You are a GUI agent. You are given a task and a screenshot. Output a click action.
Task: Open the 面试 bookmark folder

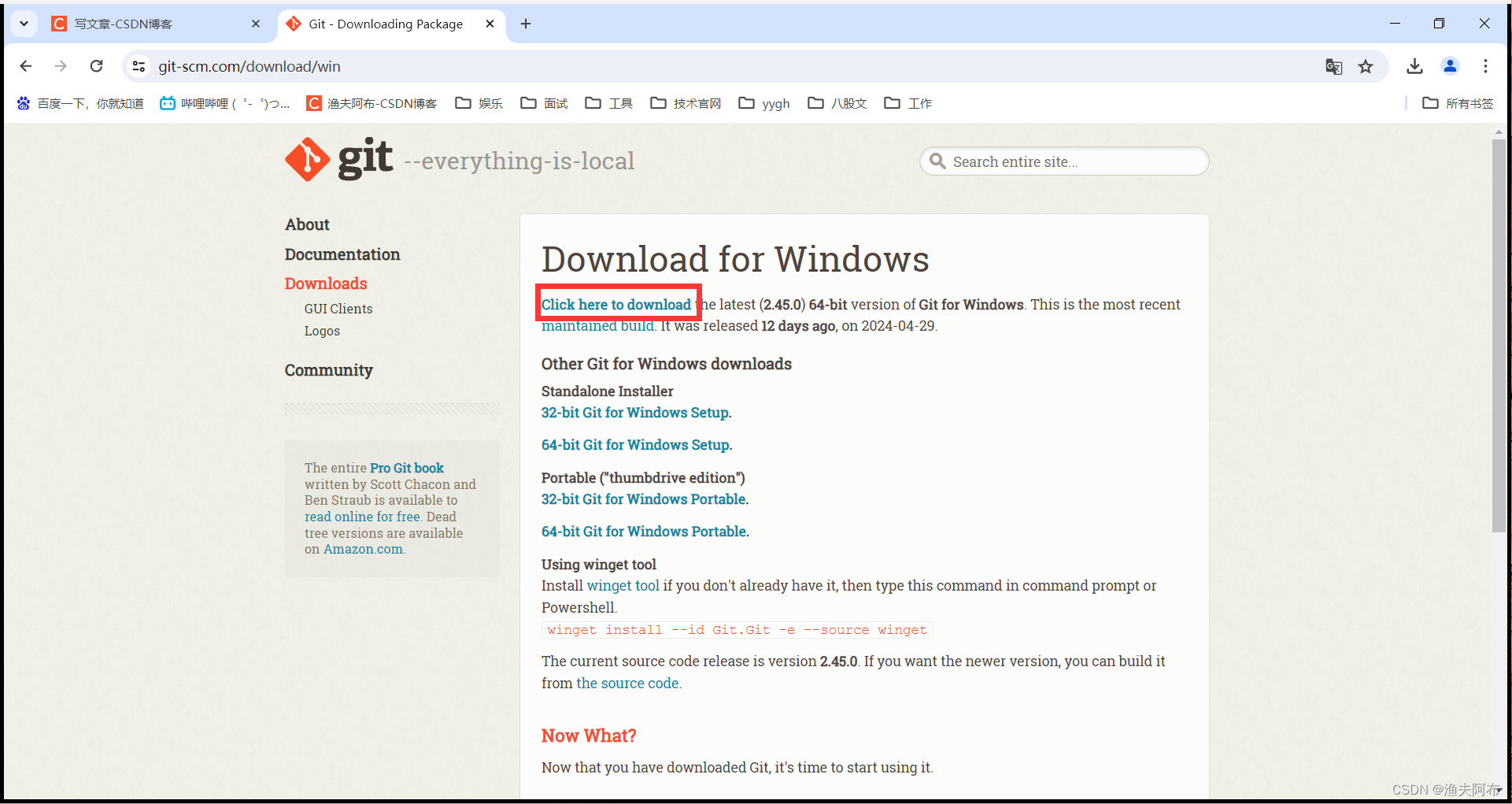tap(545, 103)
